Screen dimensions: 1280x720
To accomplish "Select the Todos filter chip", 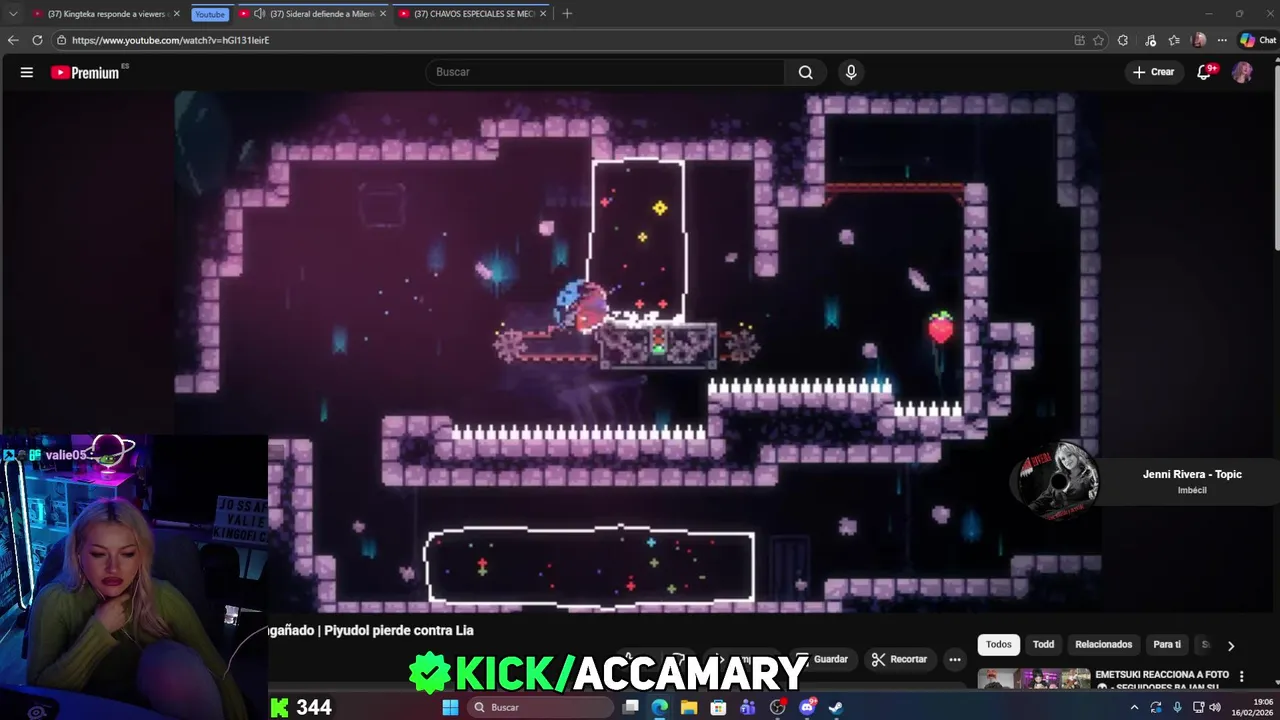I will (x=999, y=645).
